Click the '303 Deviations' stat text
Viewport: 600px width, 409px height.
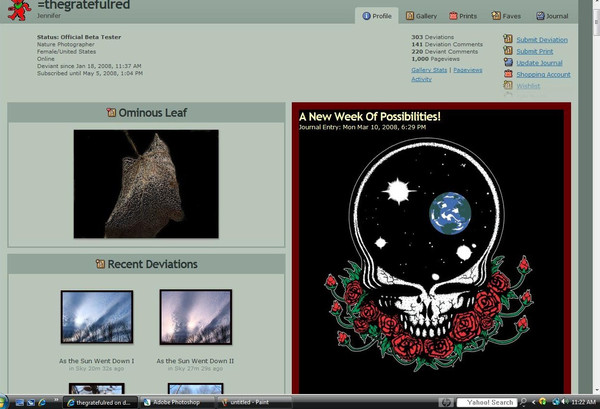click(433, 37)
